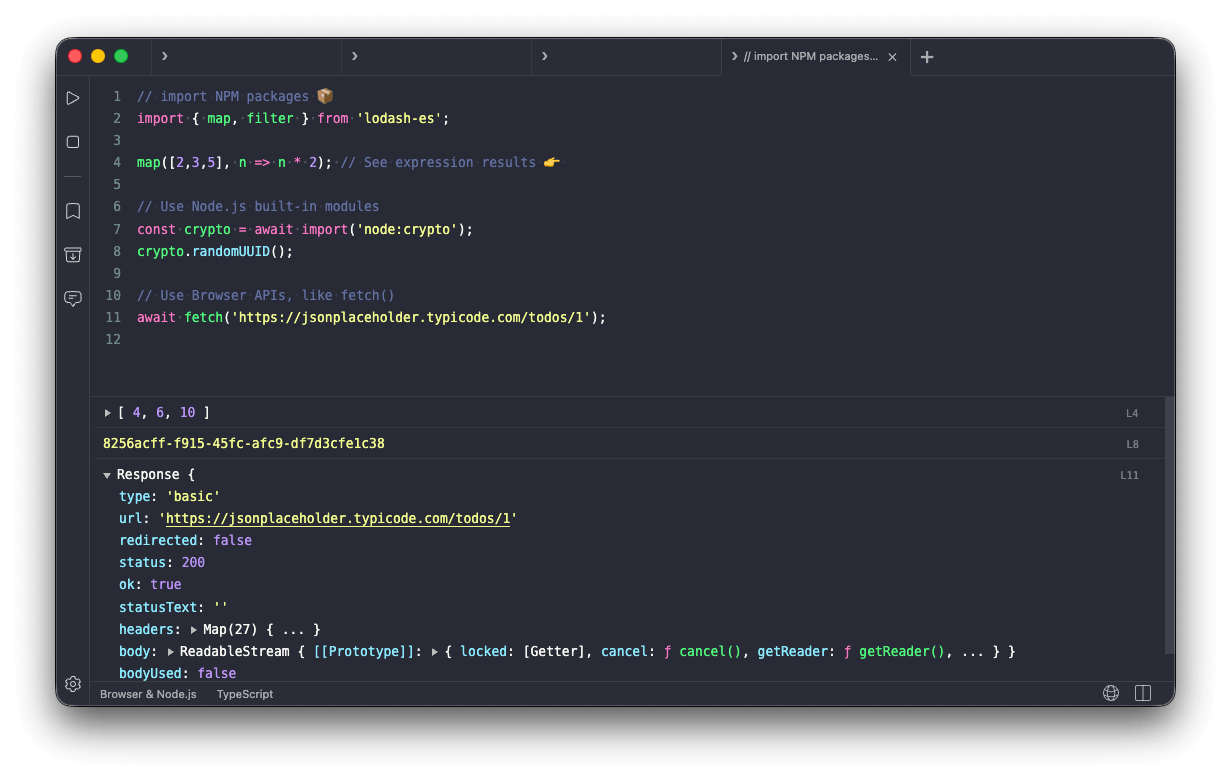Click the 'status: 200' output row

tap(162, 563)
